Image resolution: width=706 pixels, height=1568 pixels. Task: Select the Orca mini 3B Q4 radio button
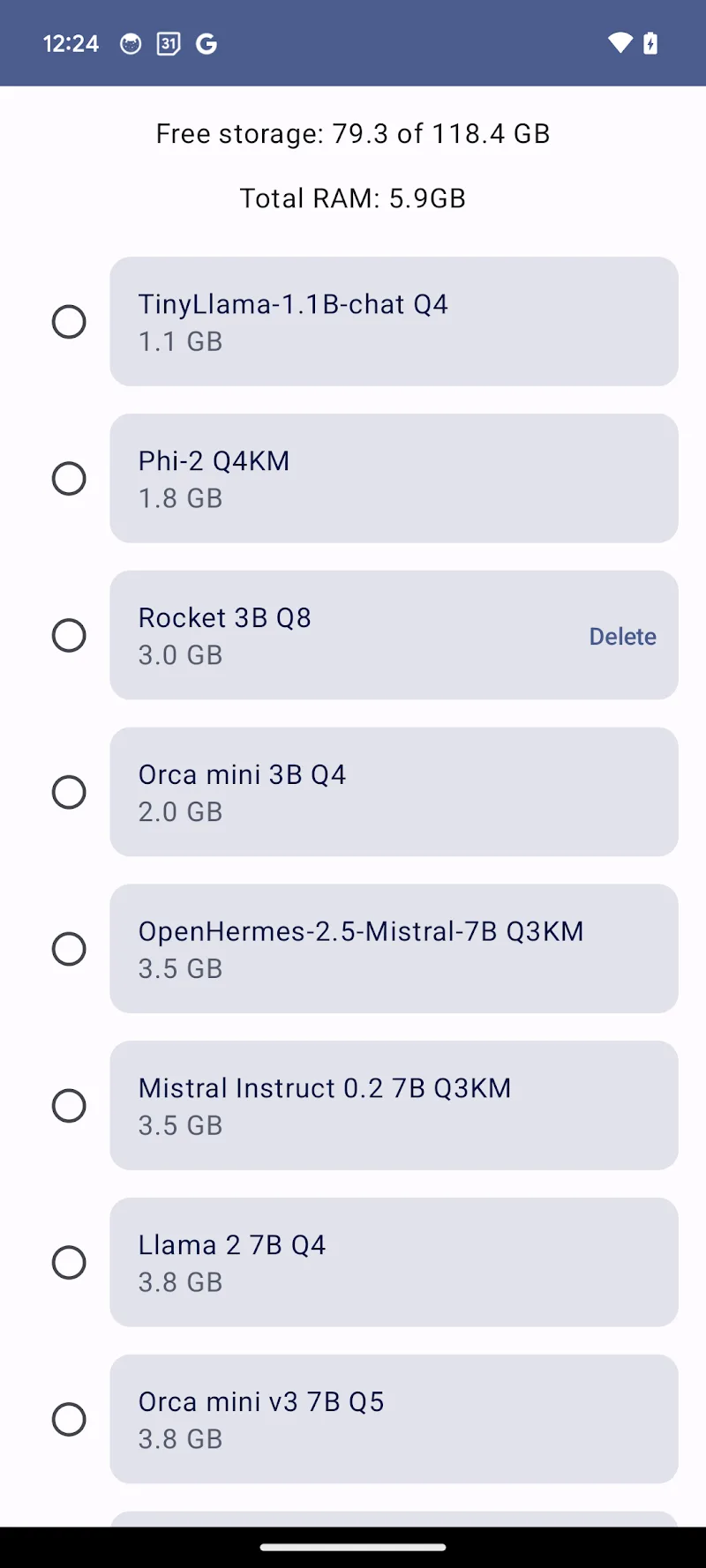(x=69, y=792)
